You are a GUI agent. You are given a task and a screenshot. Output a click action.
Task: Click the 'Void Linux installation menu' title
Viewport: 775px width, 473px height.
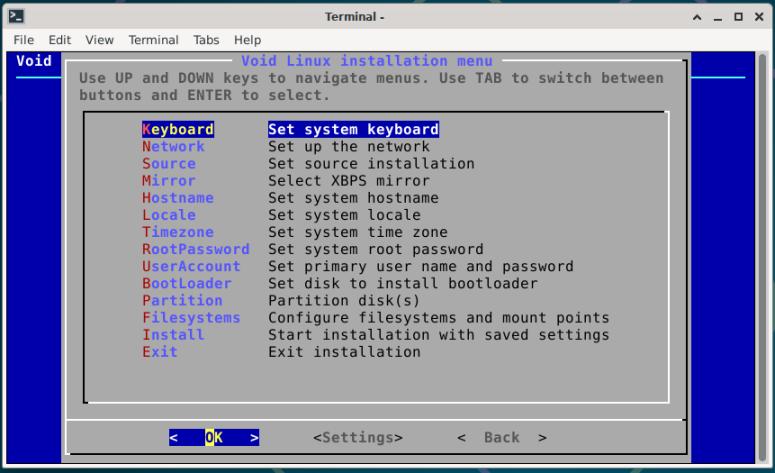click(x=367, y=61)
